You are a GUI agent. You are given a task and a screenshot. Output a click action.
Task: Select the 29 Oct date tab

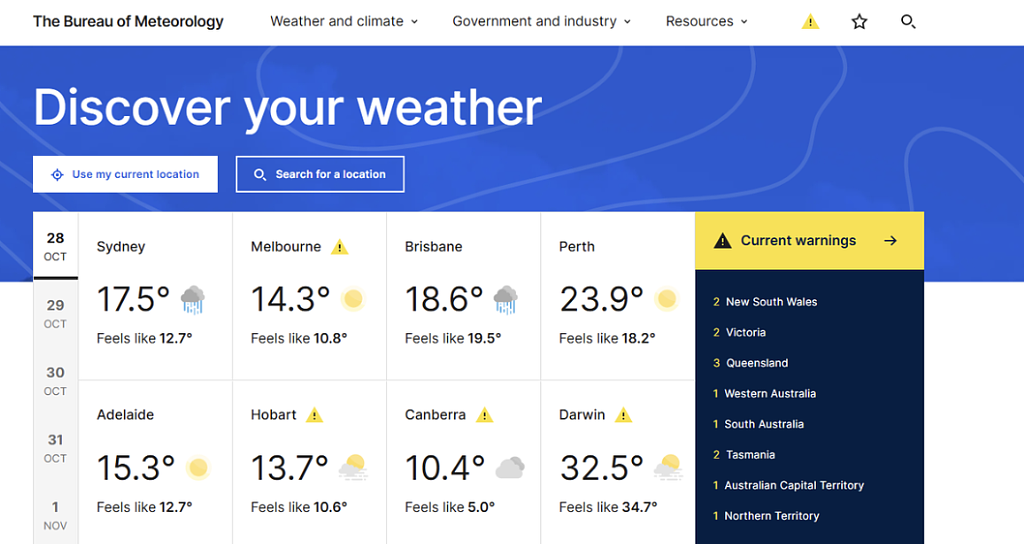(56, 313)
